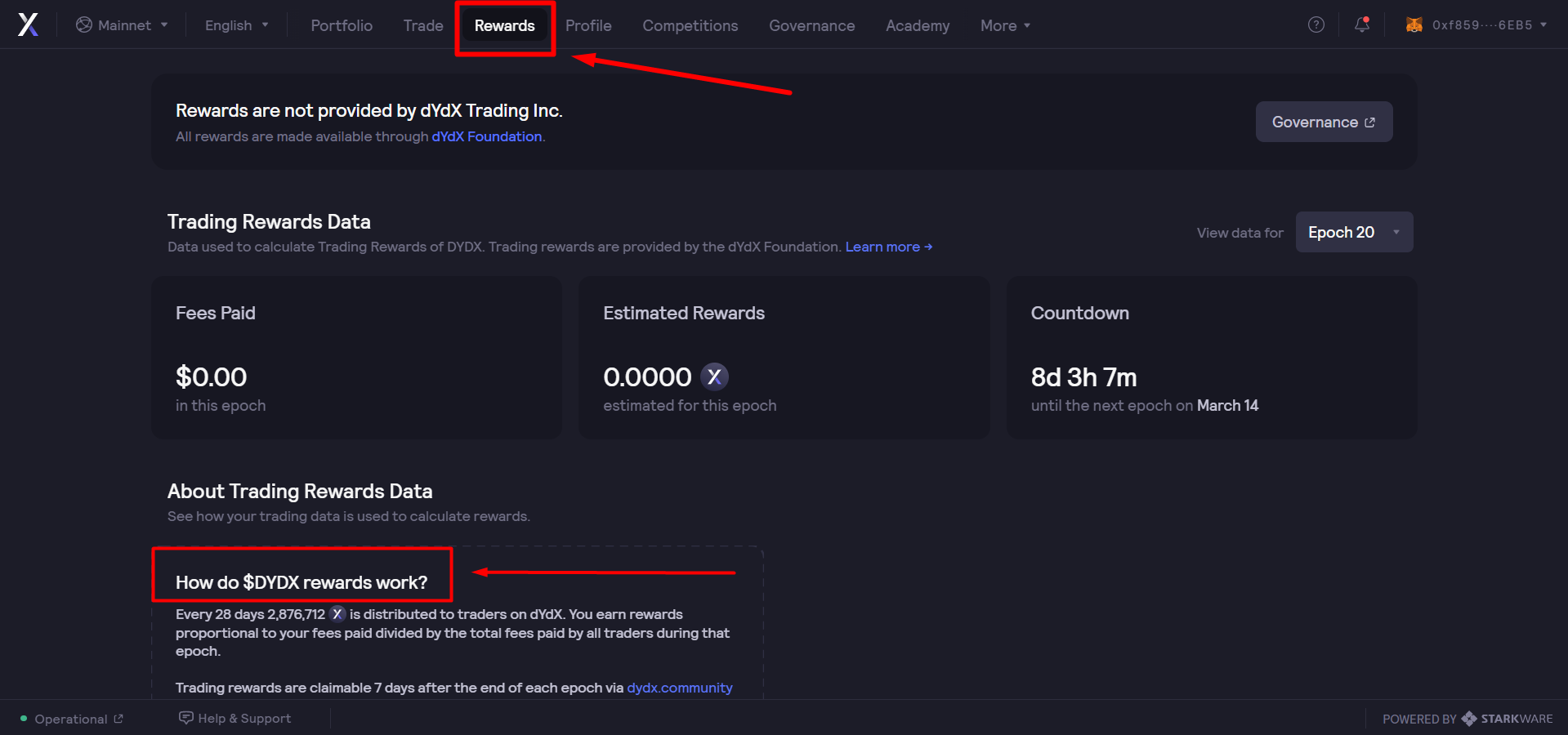Open the English language dropdown
1568x735 pixels.
click(236, 25)
